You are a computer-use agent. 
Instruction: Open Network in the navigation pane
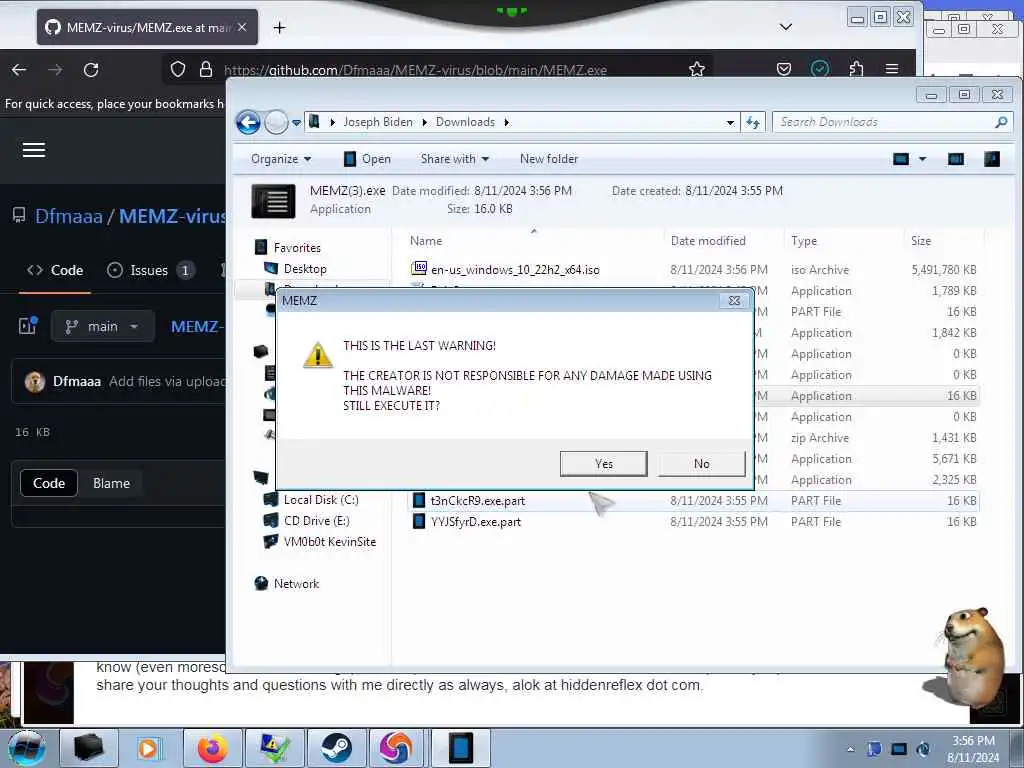tap(296, 583)
